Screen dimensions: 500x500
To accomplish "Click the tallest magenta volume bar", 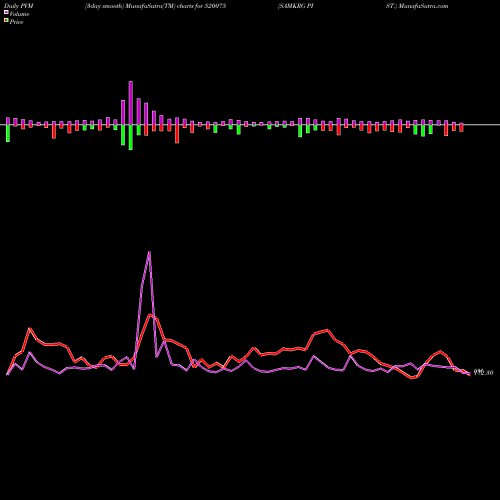I will [131, 103].
